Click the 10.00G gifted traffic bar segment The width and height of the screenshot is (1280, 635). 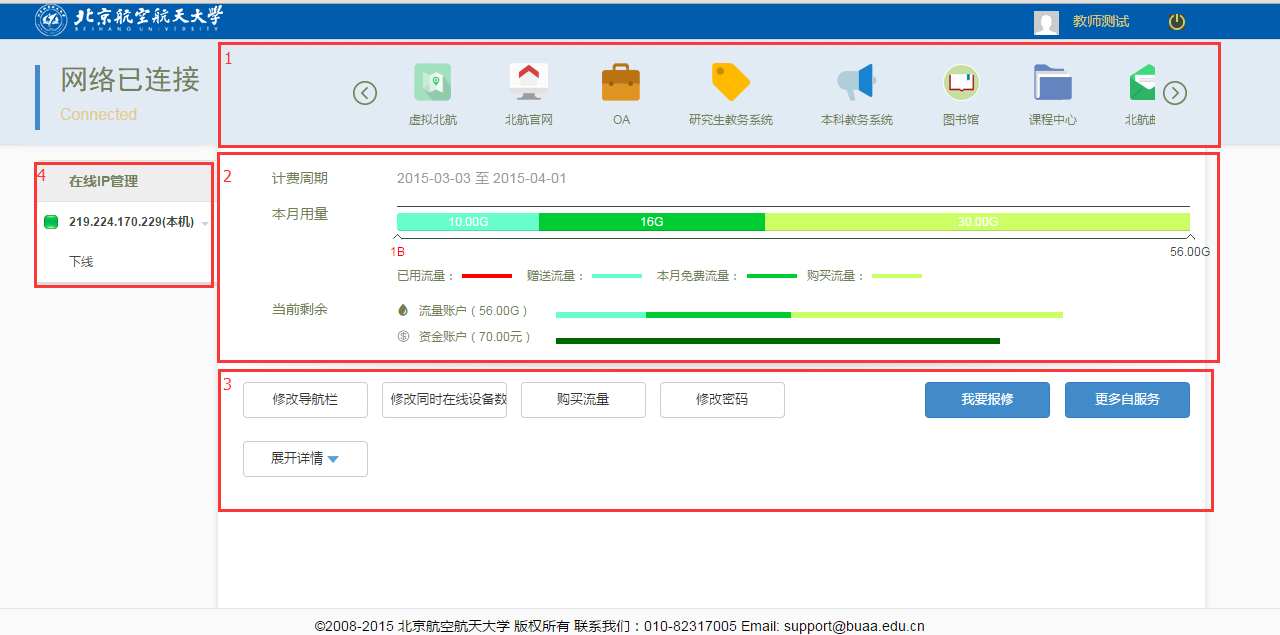[468, 222]
